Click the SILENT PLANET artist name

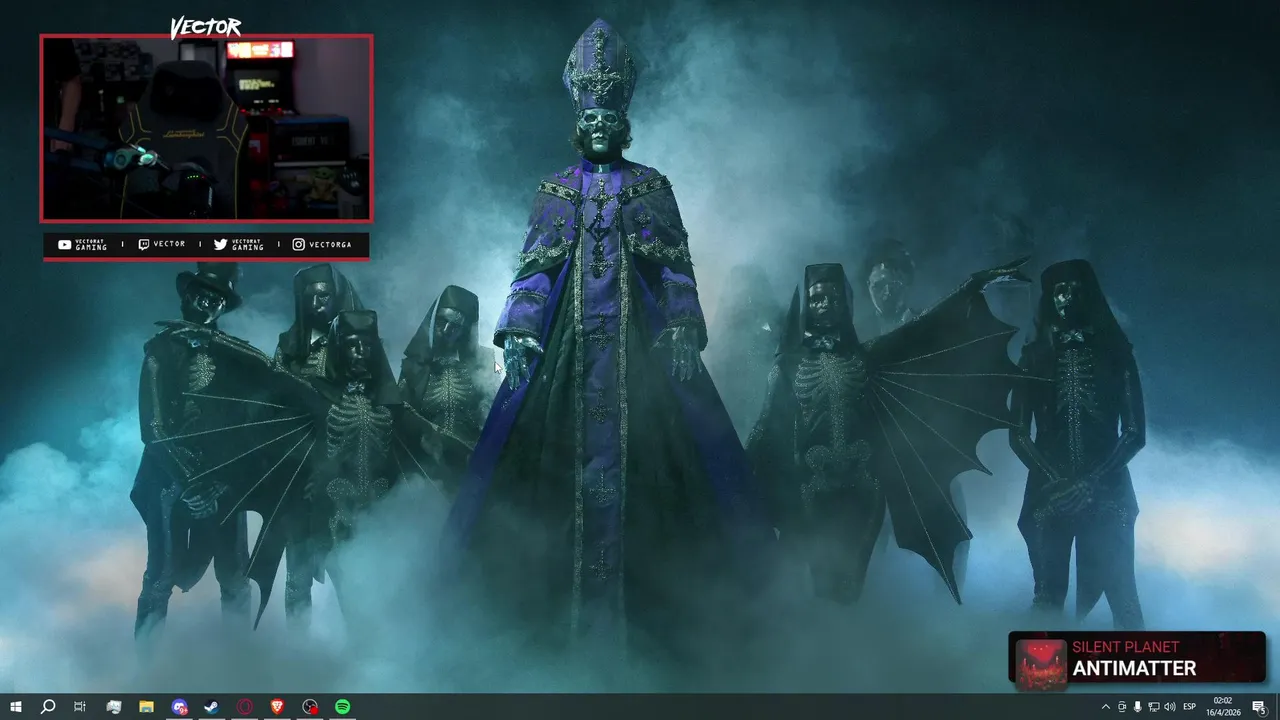pos(1125,647)
